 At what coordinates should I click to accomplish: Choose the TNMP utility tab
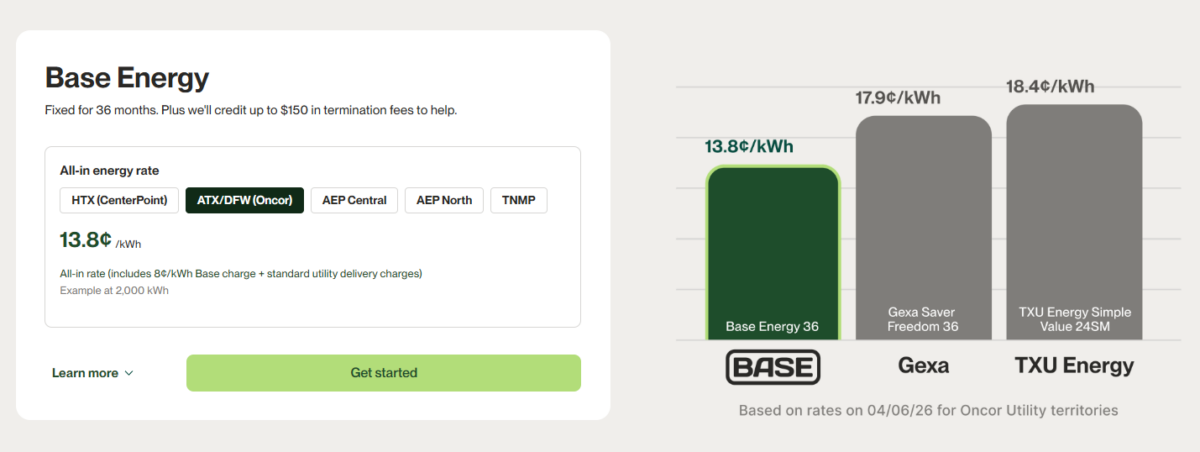519,200
